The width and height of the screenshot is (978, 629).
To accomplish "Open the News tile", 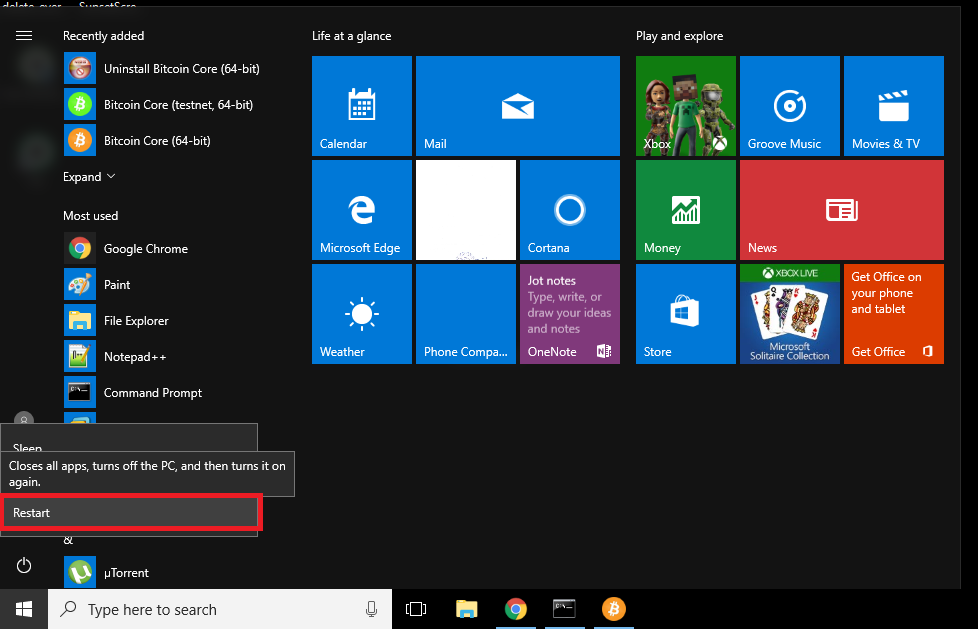I will [x=842, y=210].
